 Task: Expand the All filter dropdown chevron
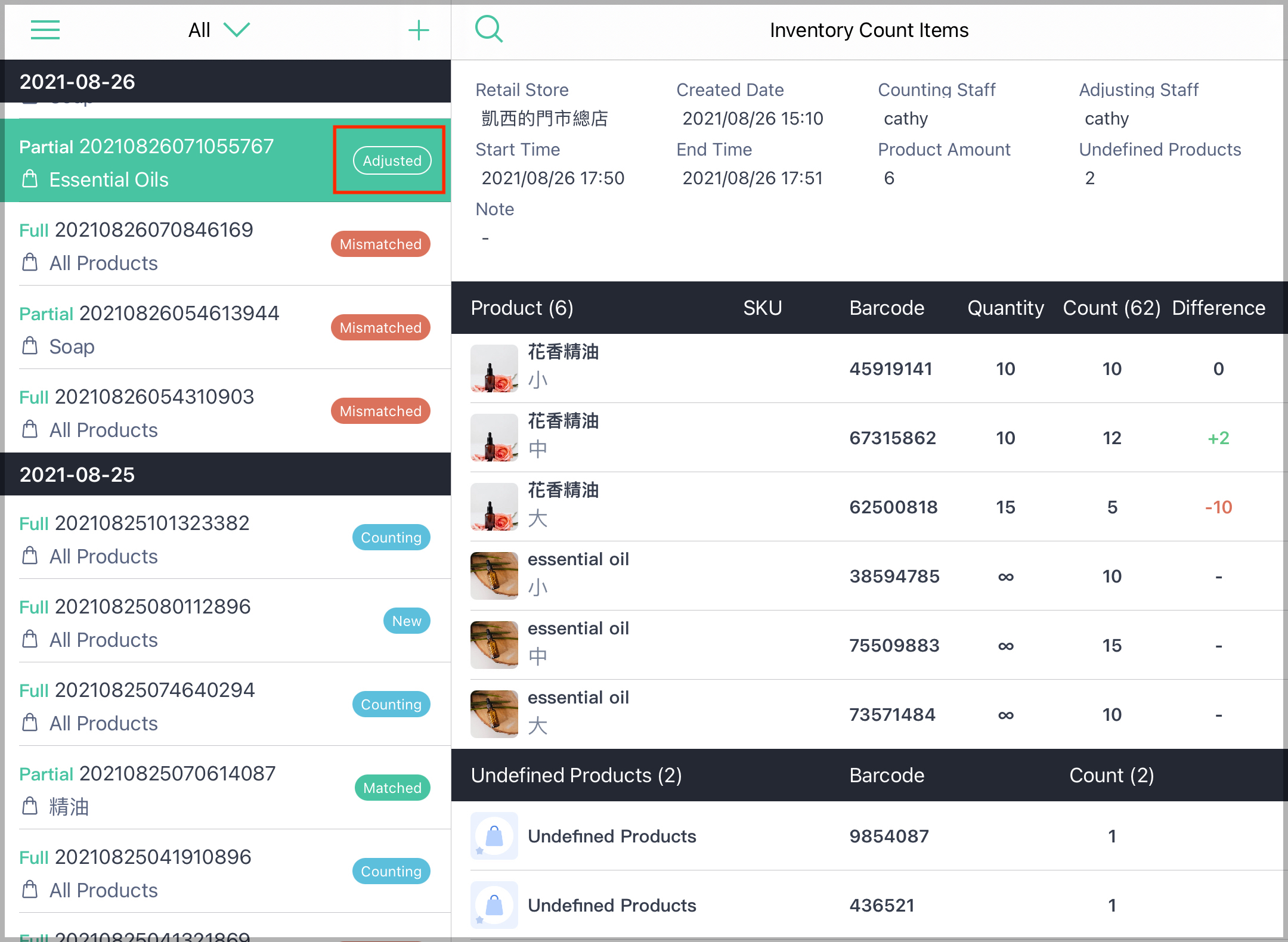pyautogui.click(x=237, y=30)
